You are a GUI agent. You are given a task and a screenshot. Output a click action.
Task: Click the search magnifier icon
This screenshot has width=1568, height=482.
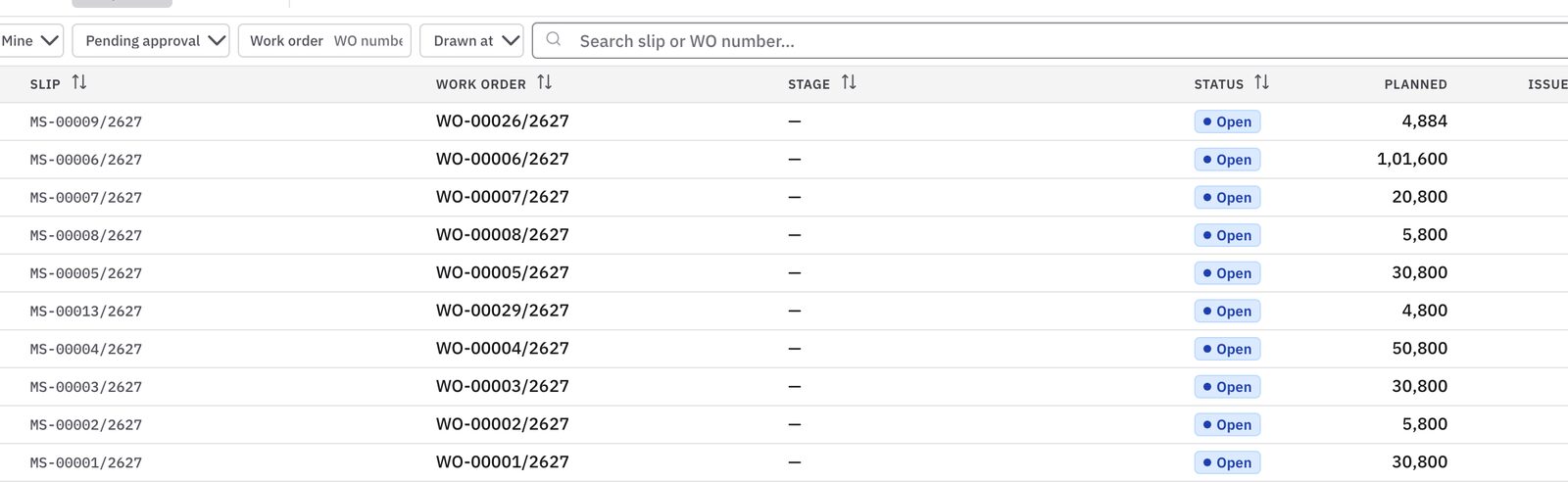(x=554, y=40)
